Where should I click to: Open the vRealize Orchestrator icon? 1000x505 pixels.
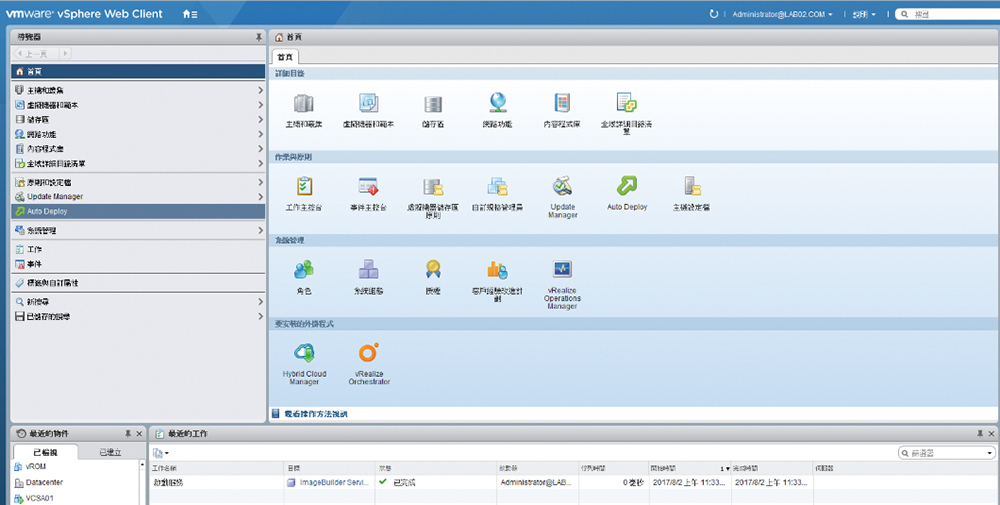coord(369,353)
